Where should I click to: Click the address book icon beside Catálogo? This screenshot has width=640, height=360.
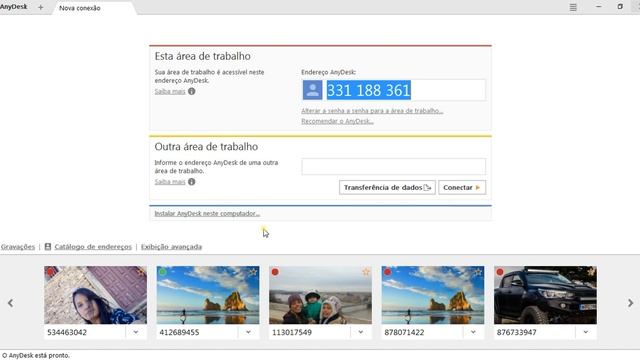[x=48, y=247]
